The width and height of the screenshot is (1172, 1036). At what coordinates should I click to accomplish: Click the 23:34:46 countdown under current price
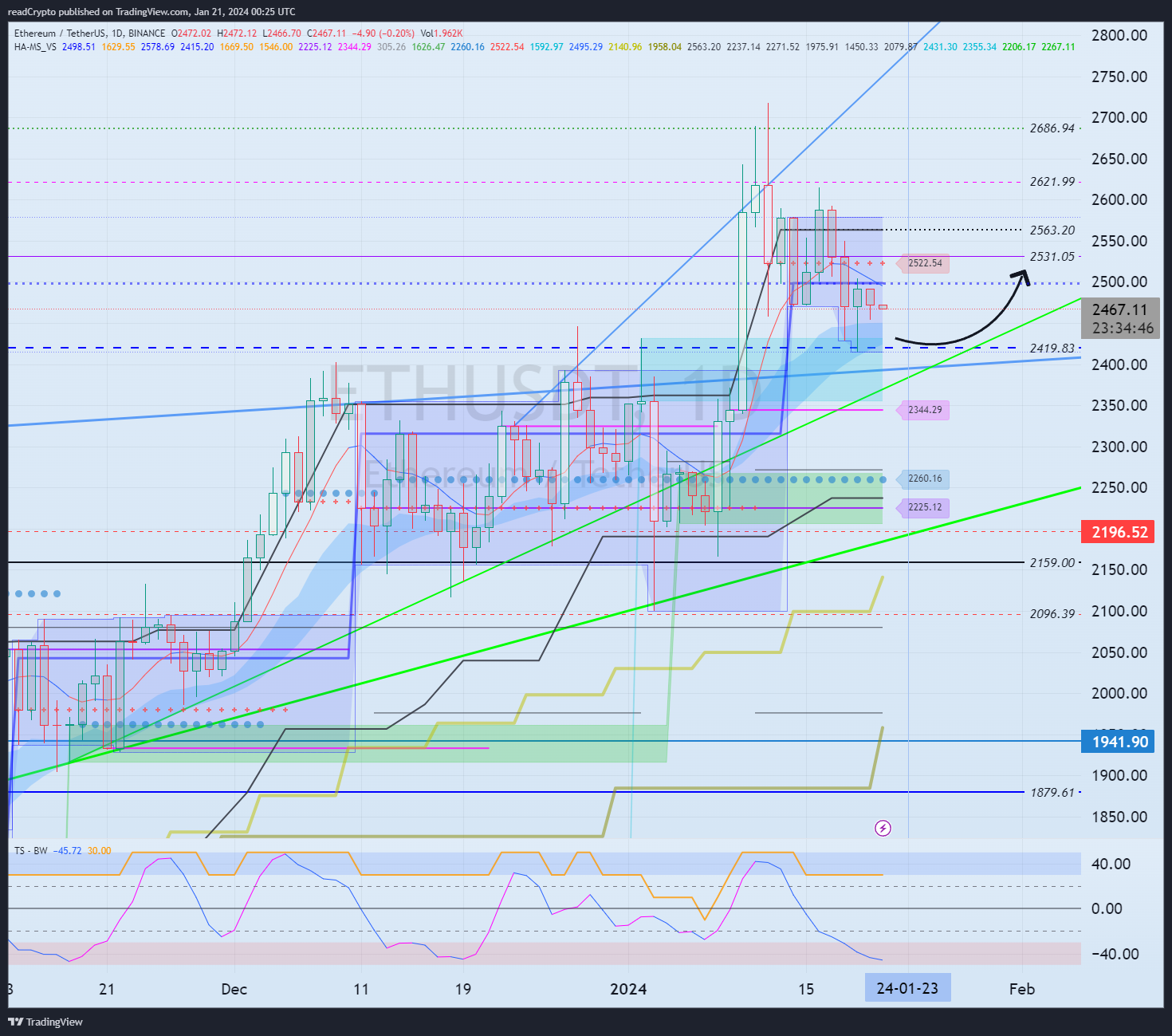(x=1123, y=329)
